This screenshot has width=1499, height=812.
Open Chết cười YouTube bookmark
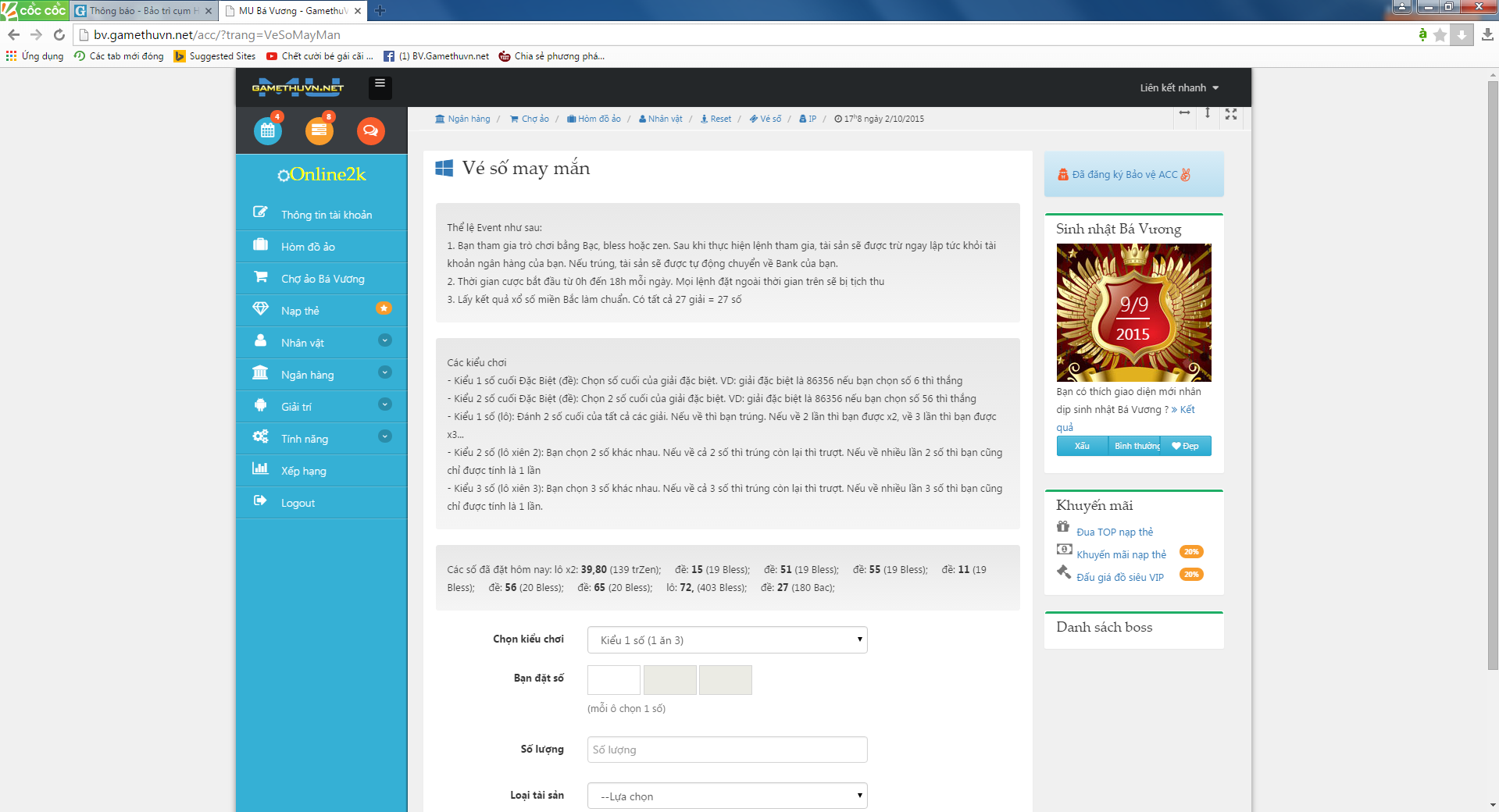(x=319, y=56)
